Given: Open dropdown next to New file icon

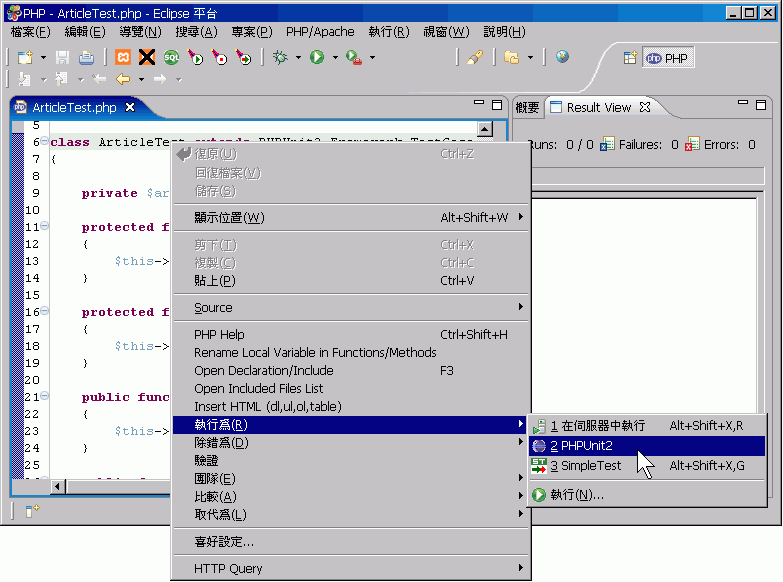Looking at the screenshot, I should [x=43, y=57].
